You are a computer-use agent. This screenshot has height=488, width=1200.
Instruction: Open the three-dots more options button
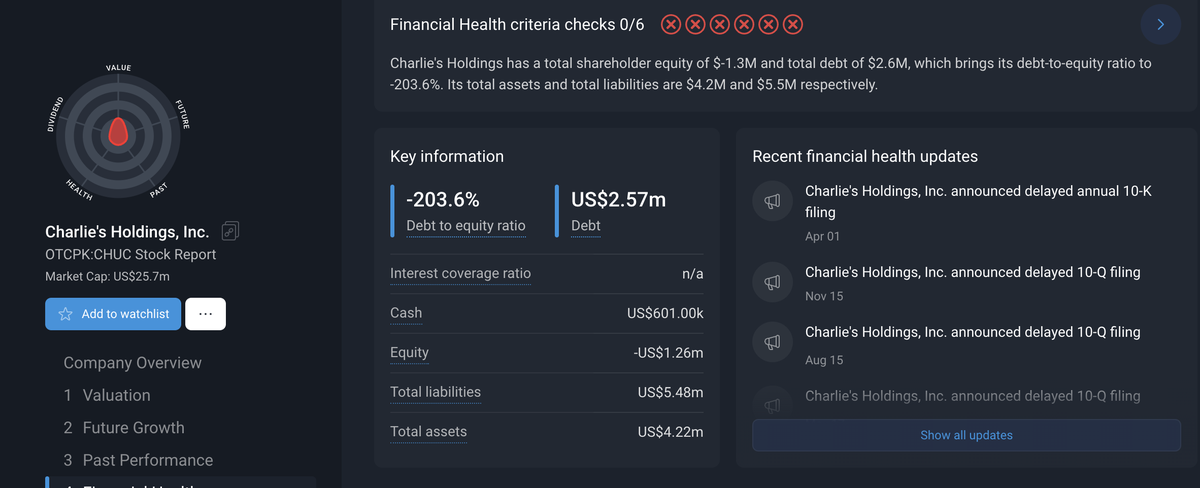click(205, 314)
